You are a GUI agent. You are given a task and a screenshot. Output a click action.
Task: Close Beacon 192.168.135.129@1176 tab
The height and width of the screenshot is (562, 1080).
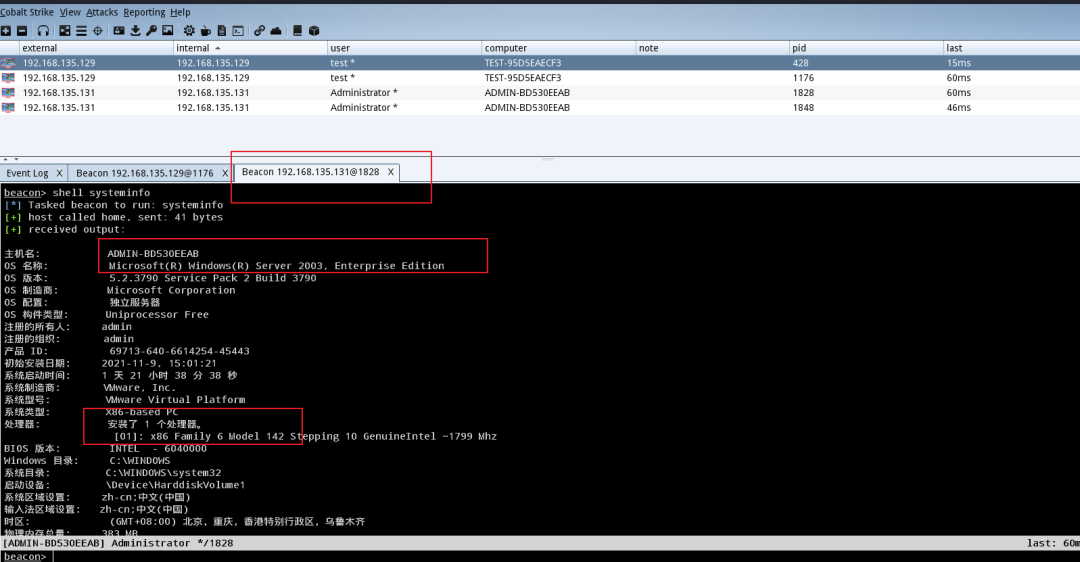[225, 173]
